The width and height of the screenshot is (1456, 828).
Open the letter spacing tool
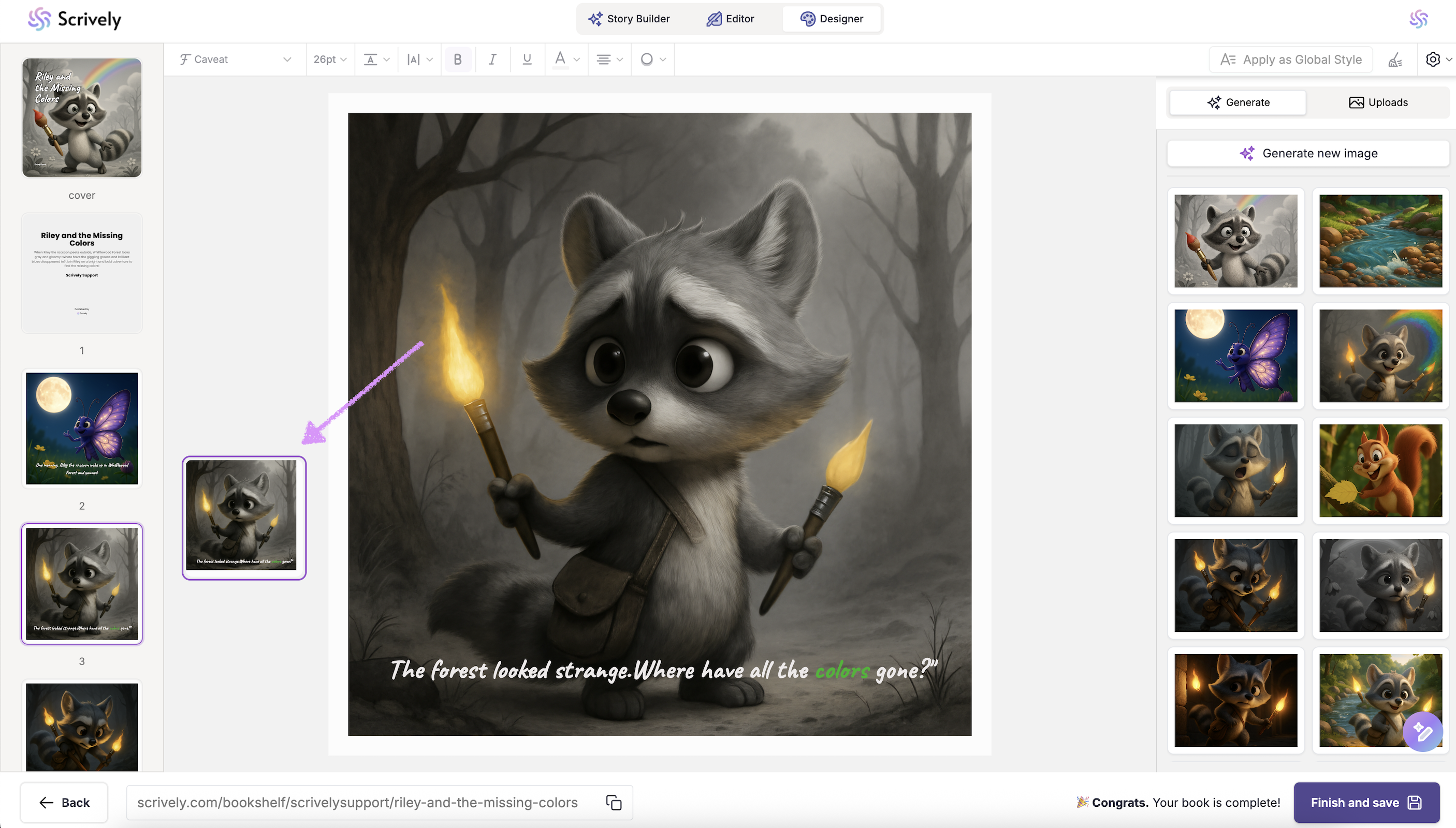pyautogui.click(x=419, y=59)
